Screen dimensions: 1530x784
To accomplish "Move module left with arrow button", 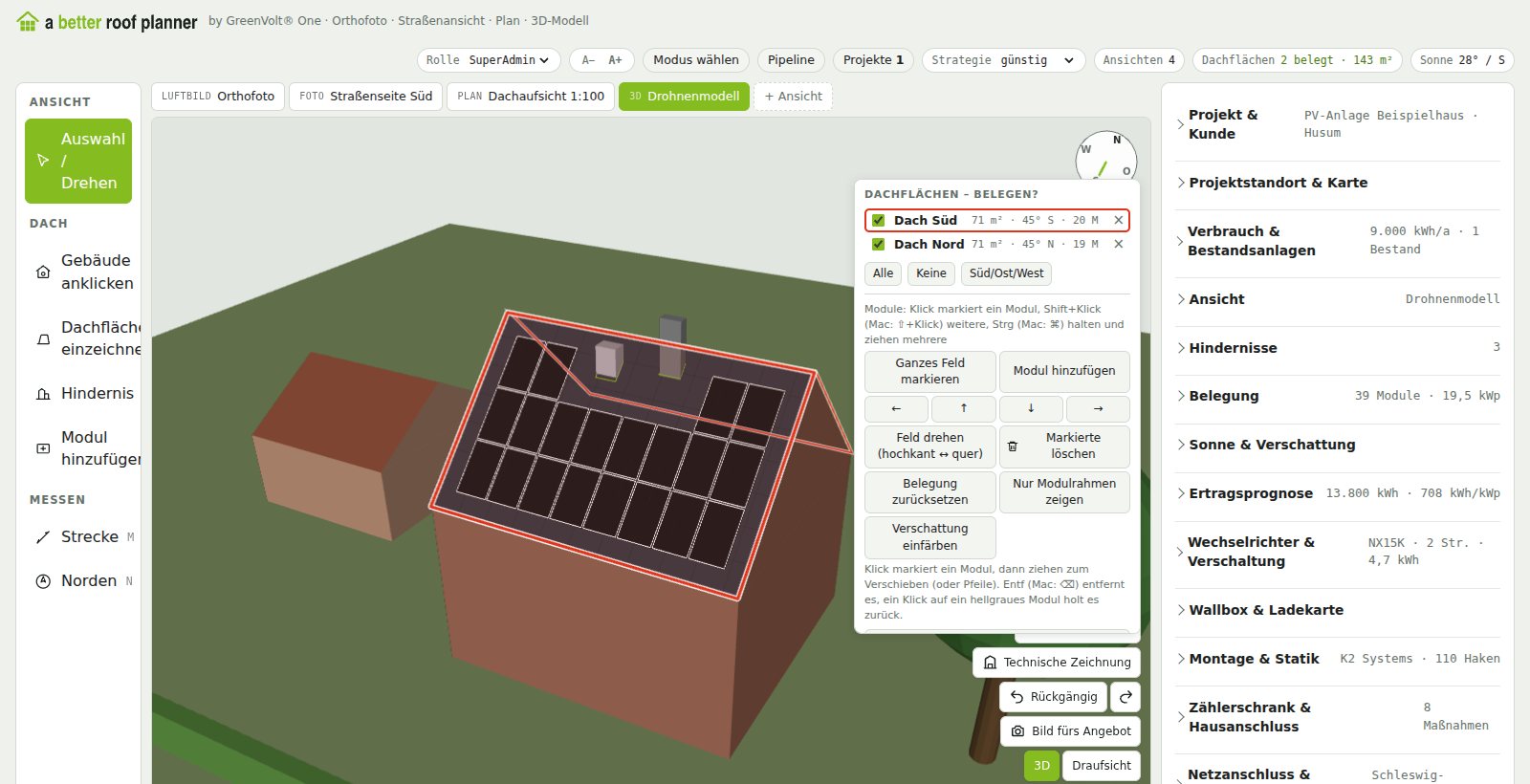I will click(x=896, y=408).
